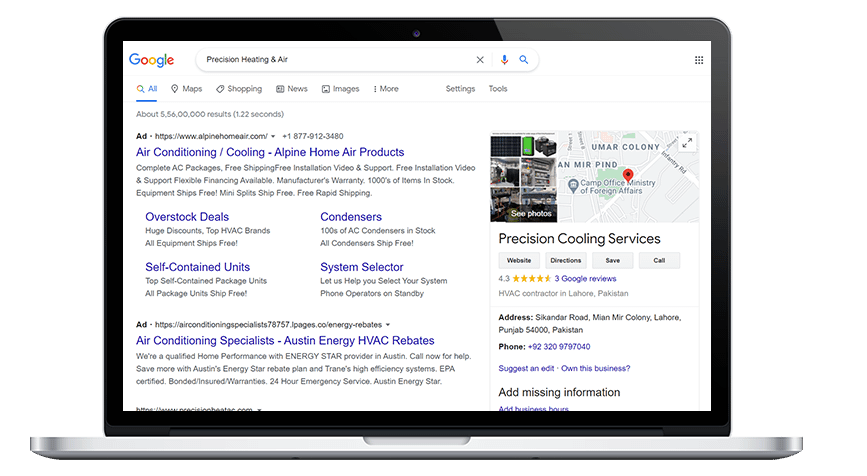The width and height of the screenshot is (867, 476).
Task: Open the Overstock Deals sitelink
Action: [187, 217]
